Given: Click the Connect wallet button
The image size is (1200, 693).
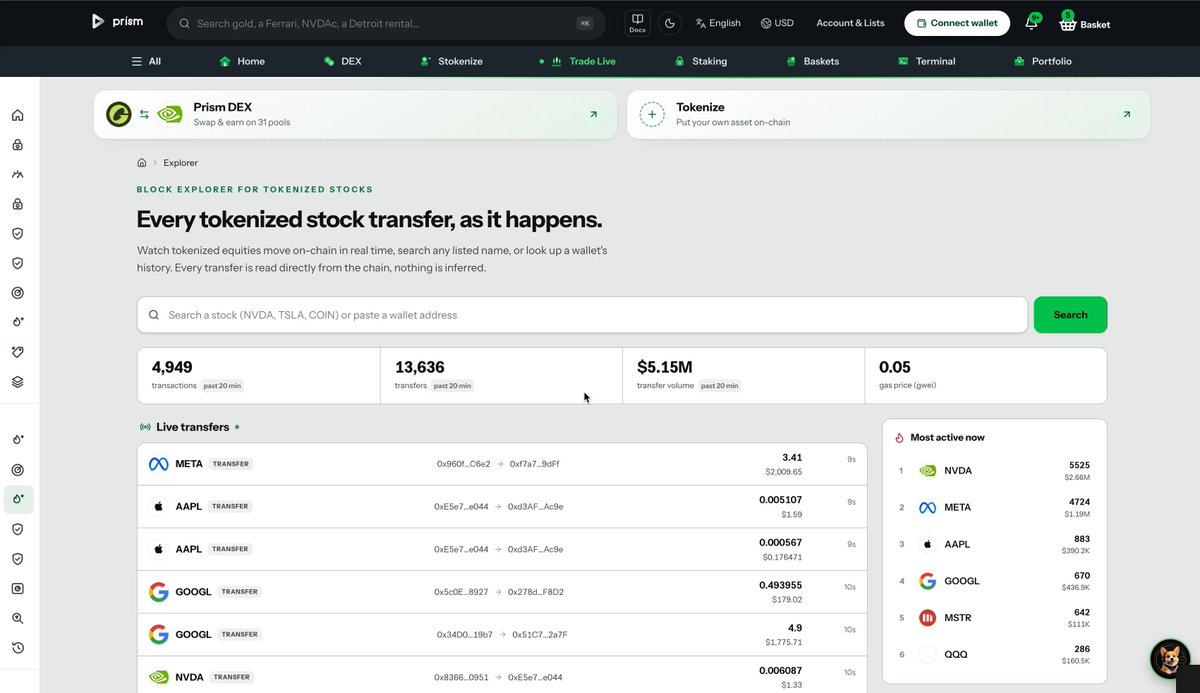Looking at the screenshot, I should [957, 23].
